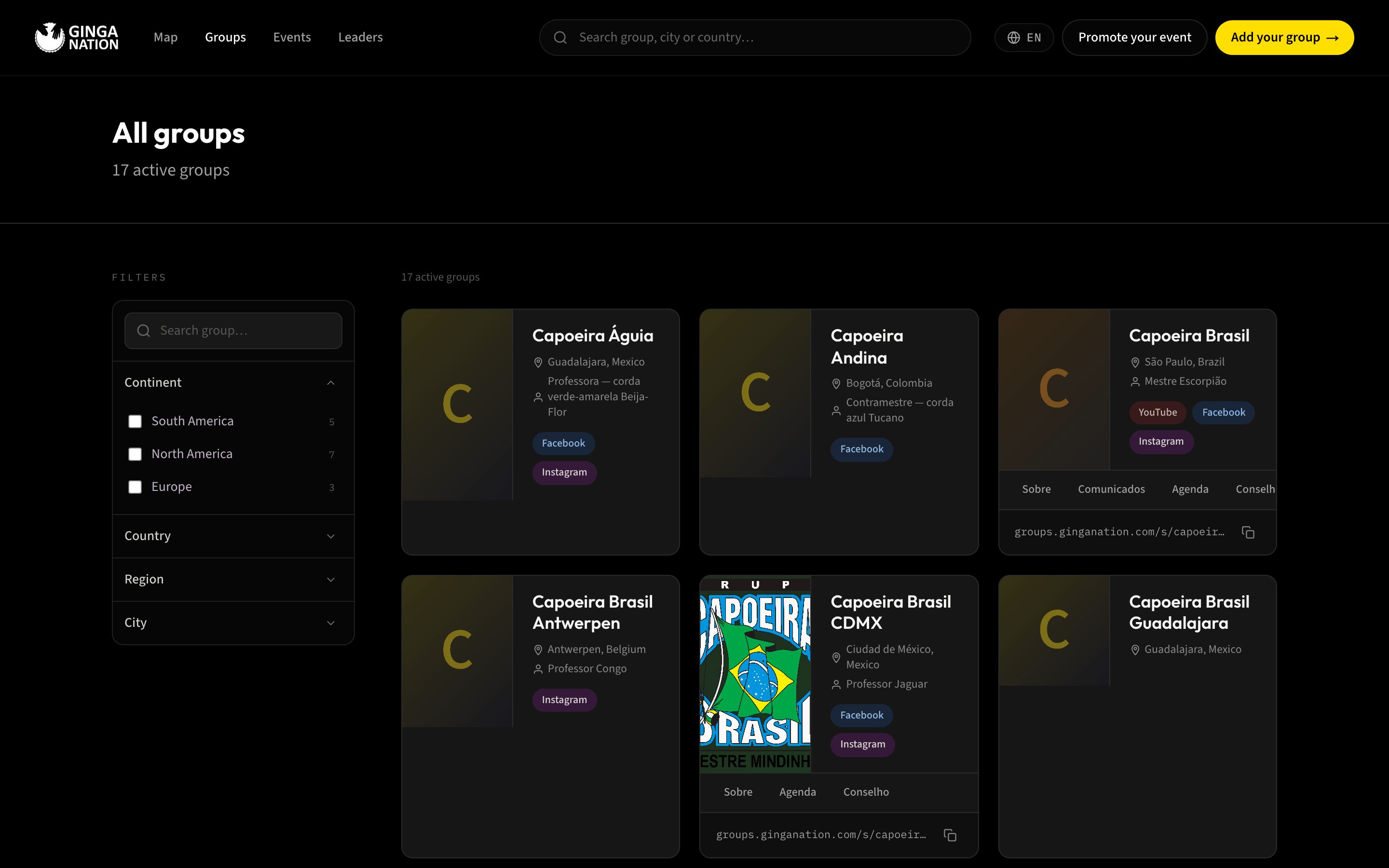Open the EN language selector

pyautogui.click(x=1024, y=38)
